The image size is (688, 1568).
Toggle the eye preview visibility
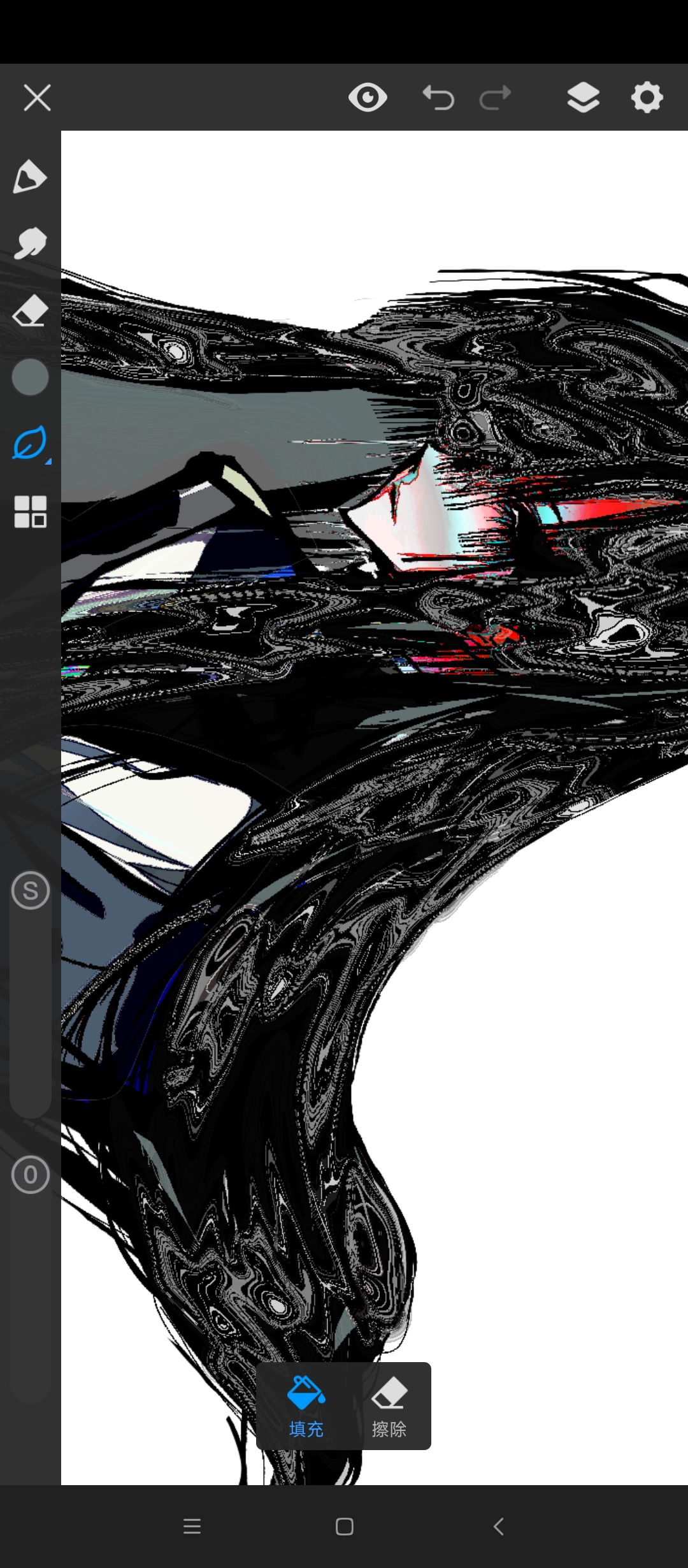(368, 98)
